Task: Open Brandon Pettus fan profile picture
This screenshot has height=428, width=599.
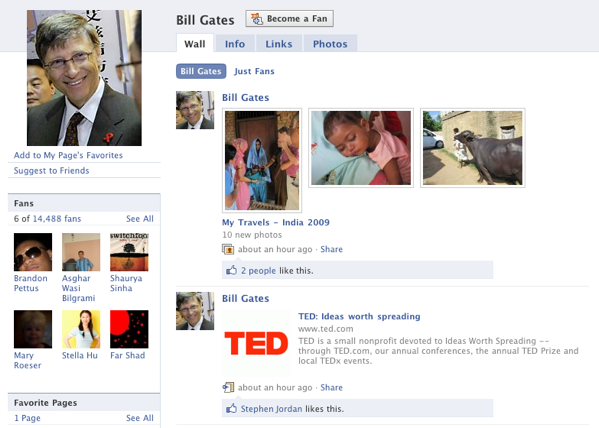Action: [33, 252]
